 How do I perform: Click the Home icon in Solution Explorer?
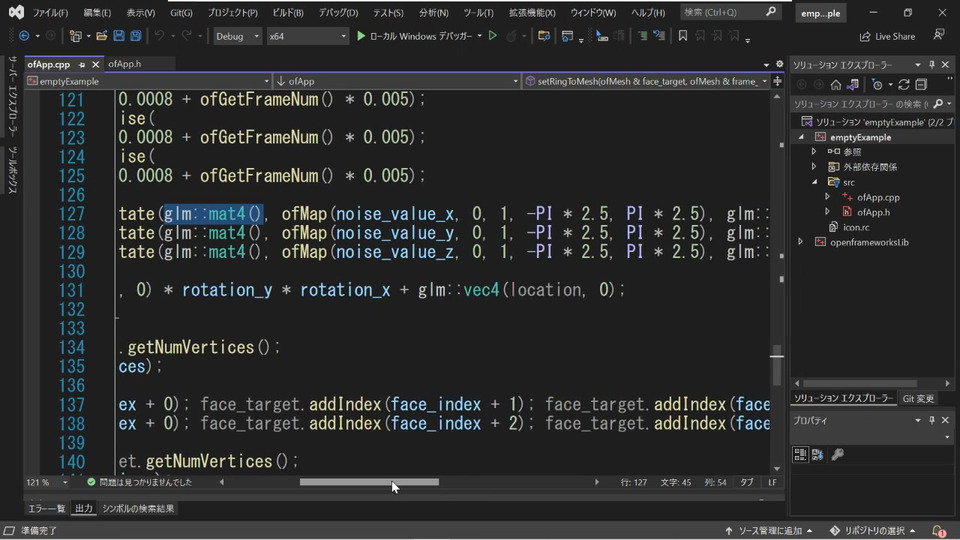tap(835, 85)
